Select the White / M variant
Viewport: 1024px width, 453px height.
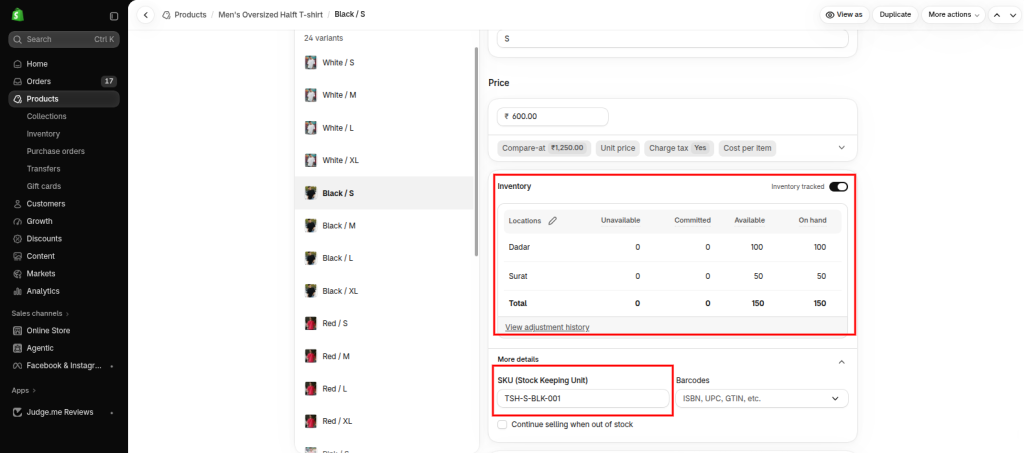384,95
